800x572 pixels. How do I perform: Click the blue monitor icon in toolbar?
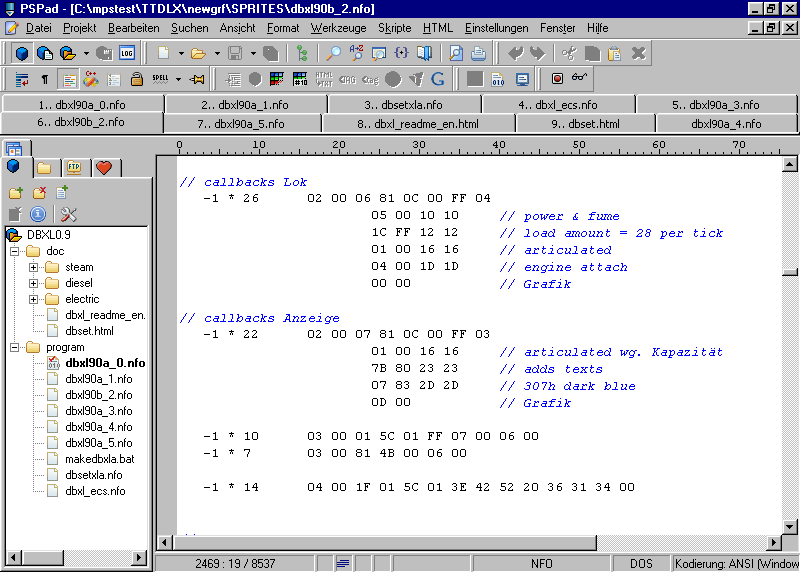522,79
